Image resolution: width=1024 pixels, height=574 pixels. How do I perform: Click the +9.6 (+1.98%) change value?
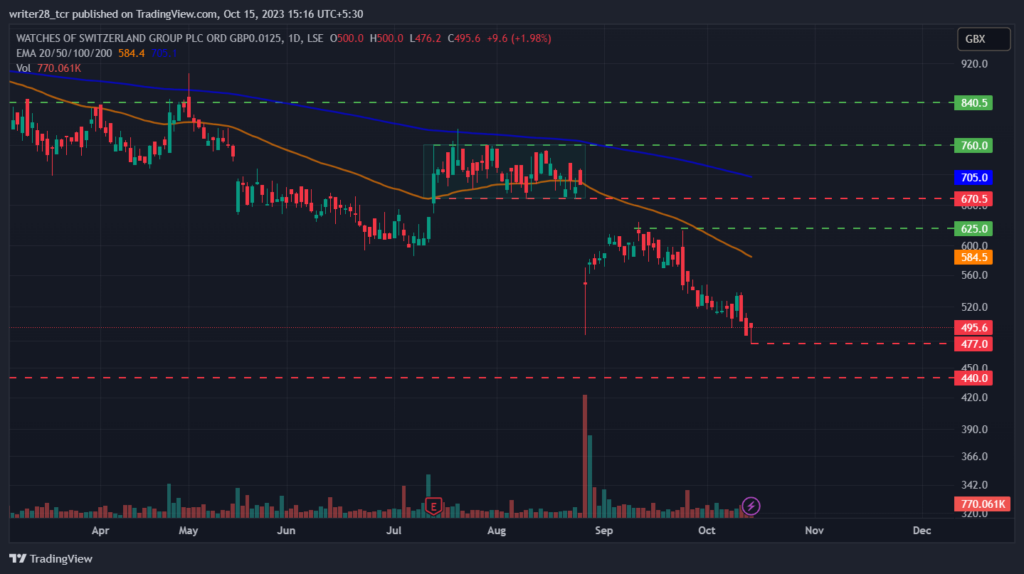(x=519, y=39)
